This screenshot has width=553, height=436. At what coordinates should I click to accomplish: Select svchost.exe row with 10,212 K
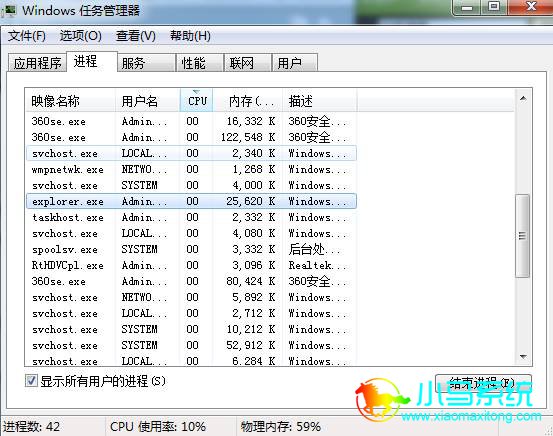[x=192, y=329]
